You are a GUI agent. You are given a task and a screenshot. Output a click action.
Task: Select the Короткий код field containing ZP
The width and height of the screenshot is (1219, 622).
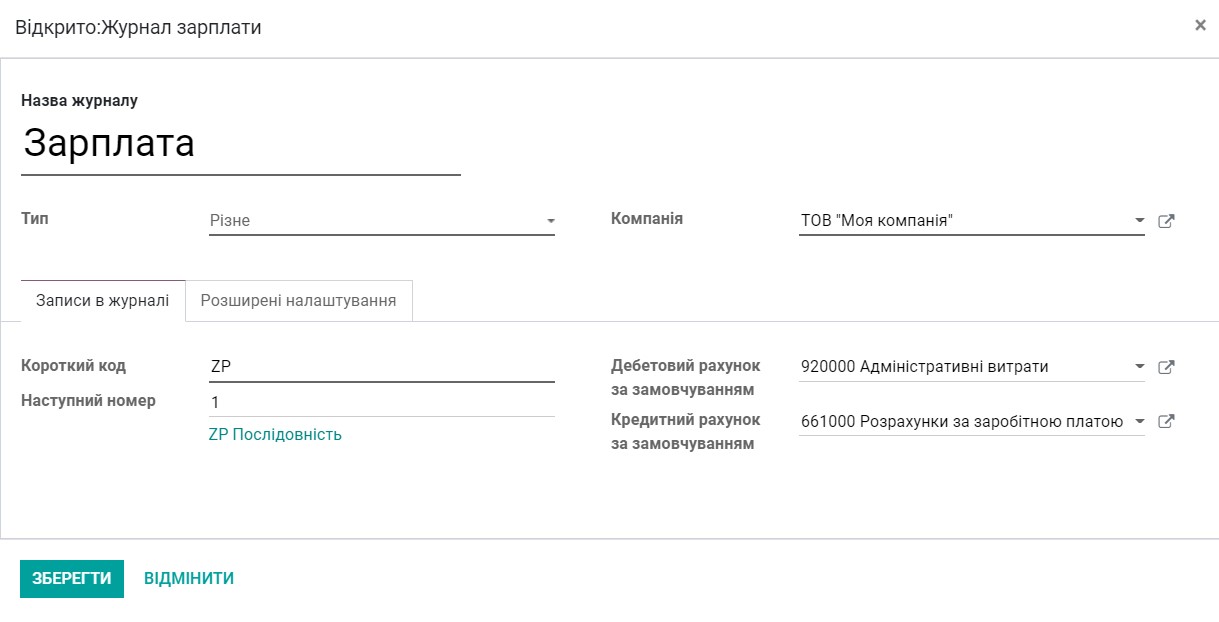coord(380,366)
